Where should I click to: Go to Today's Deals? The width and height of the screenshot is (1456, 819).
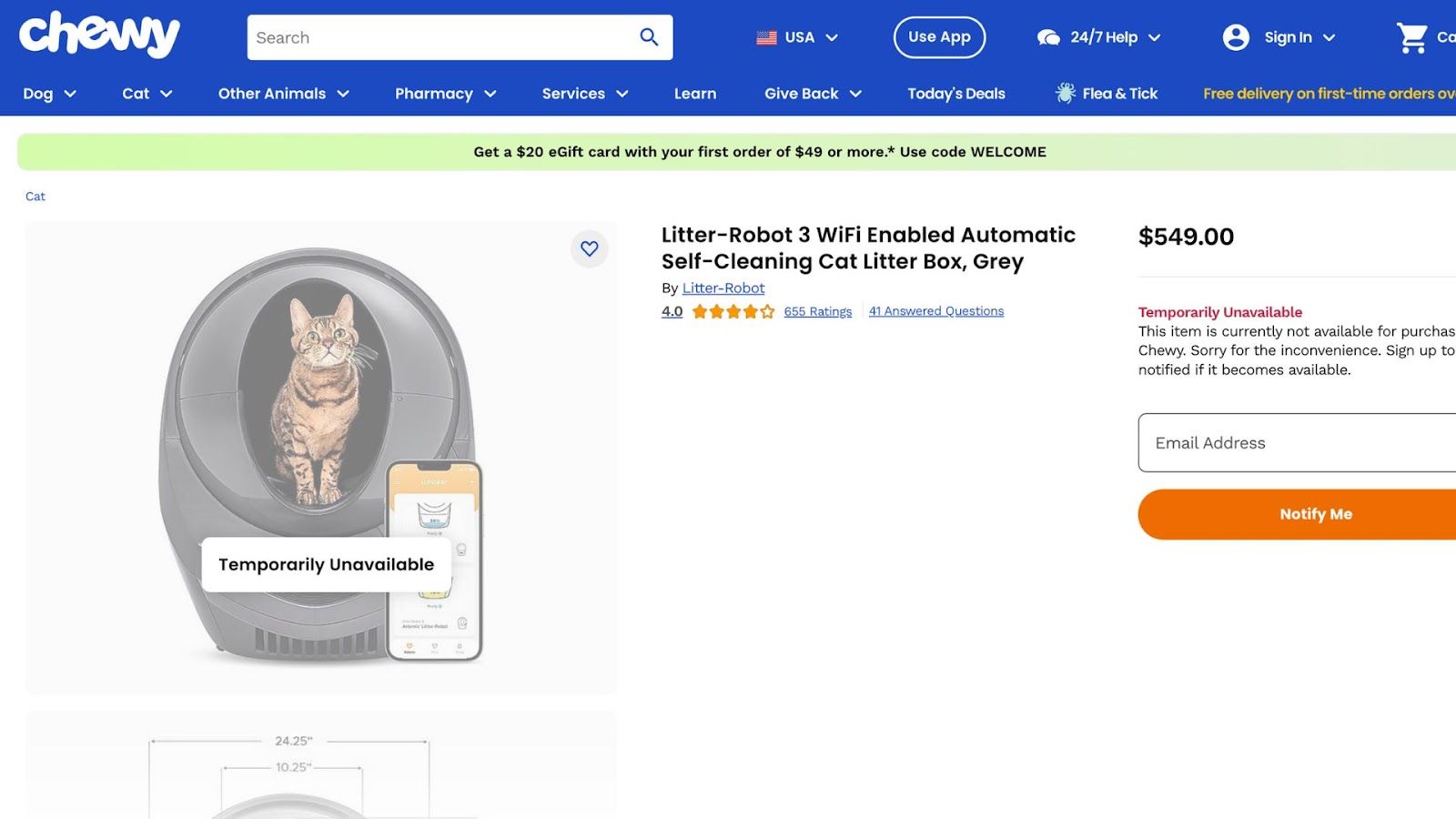pos(956,94)
